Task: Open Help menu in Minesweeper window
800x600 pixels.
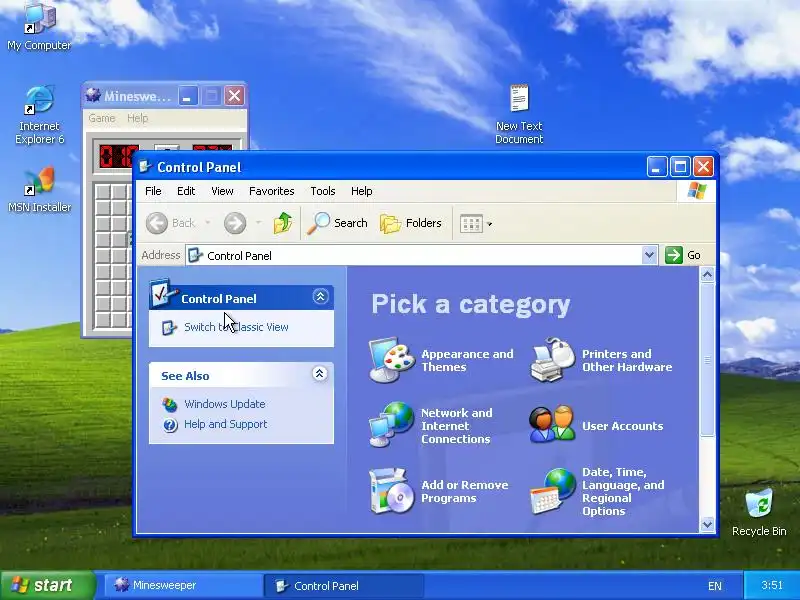Action: 137,118
